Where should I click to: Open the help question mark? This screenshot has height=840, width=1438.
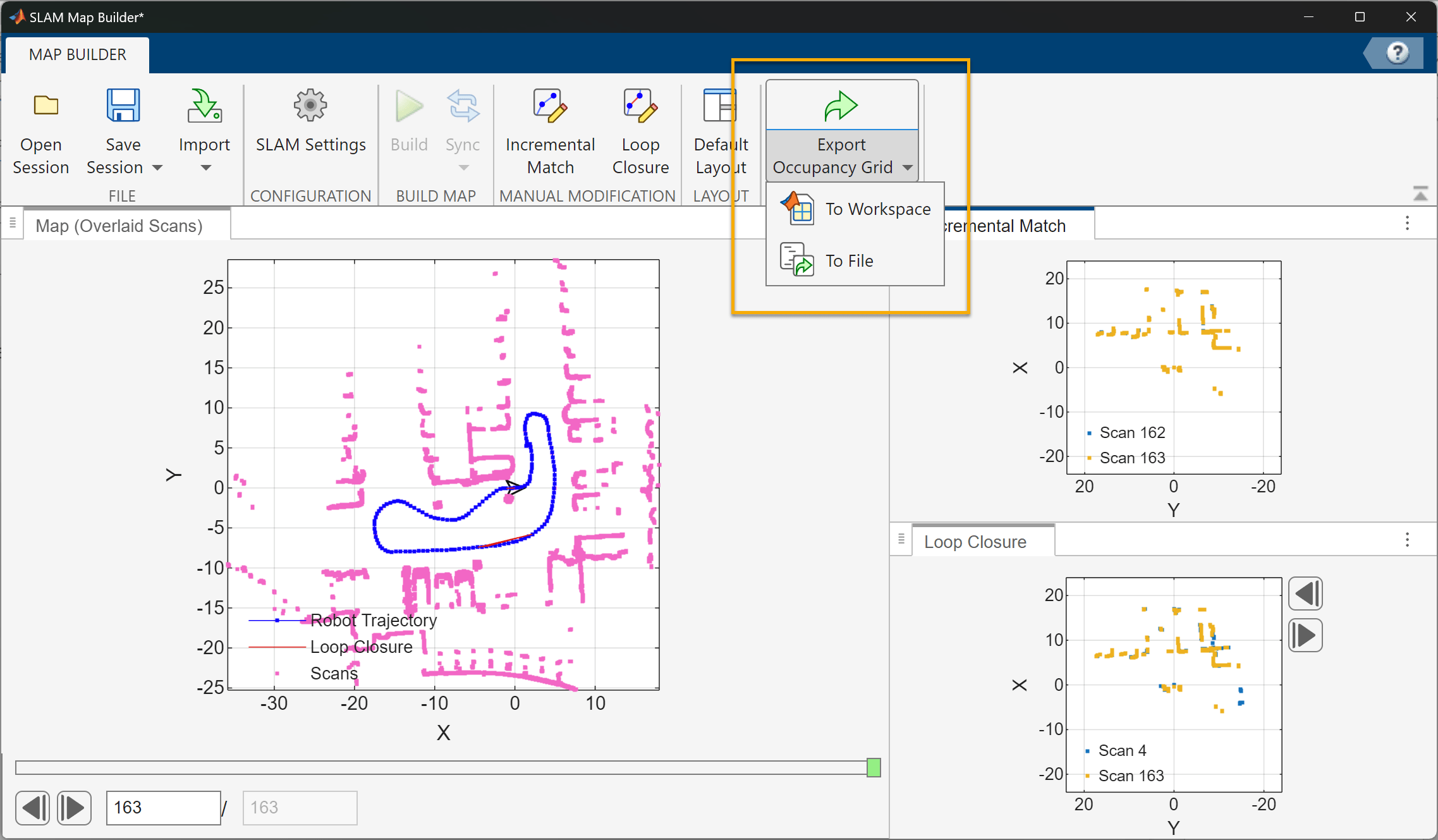pyautogui.click(x=1398, y=53)
